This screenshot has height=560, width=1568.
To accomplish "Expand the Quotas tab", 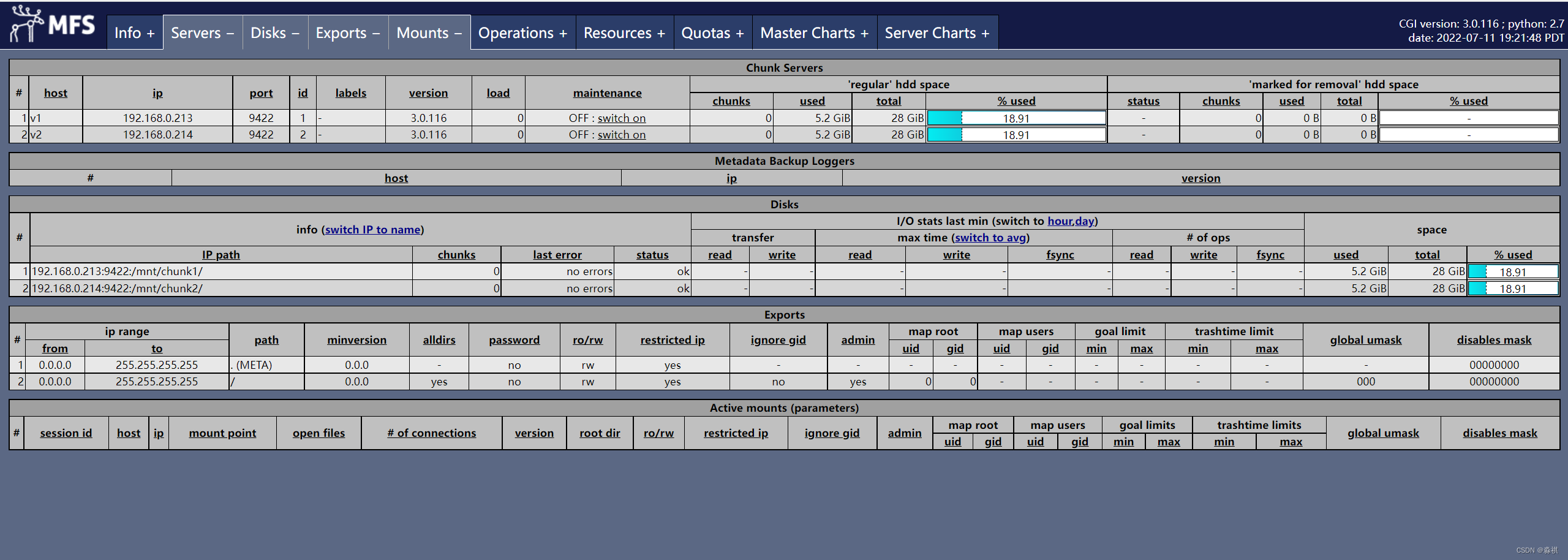I will (713, 33).
